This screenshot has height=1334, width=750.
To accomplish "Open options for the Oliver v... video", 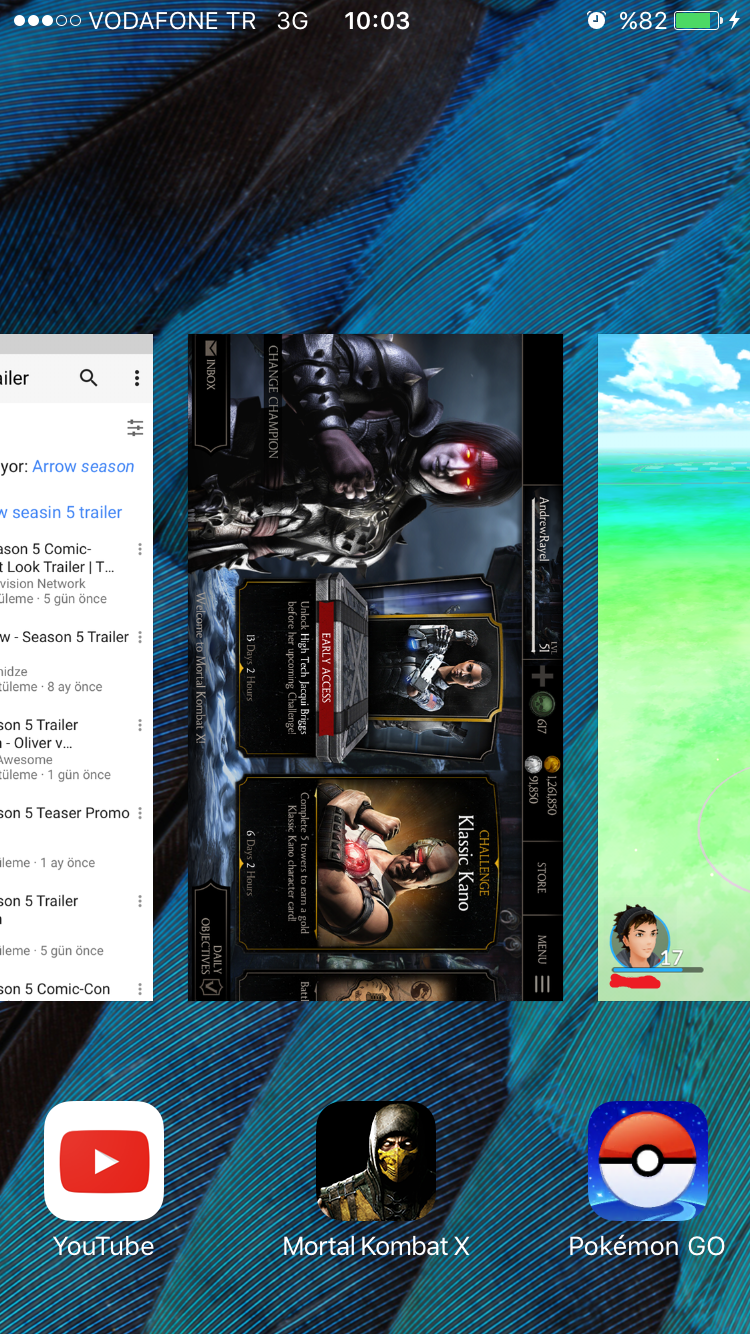I will pos(140,725).
